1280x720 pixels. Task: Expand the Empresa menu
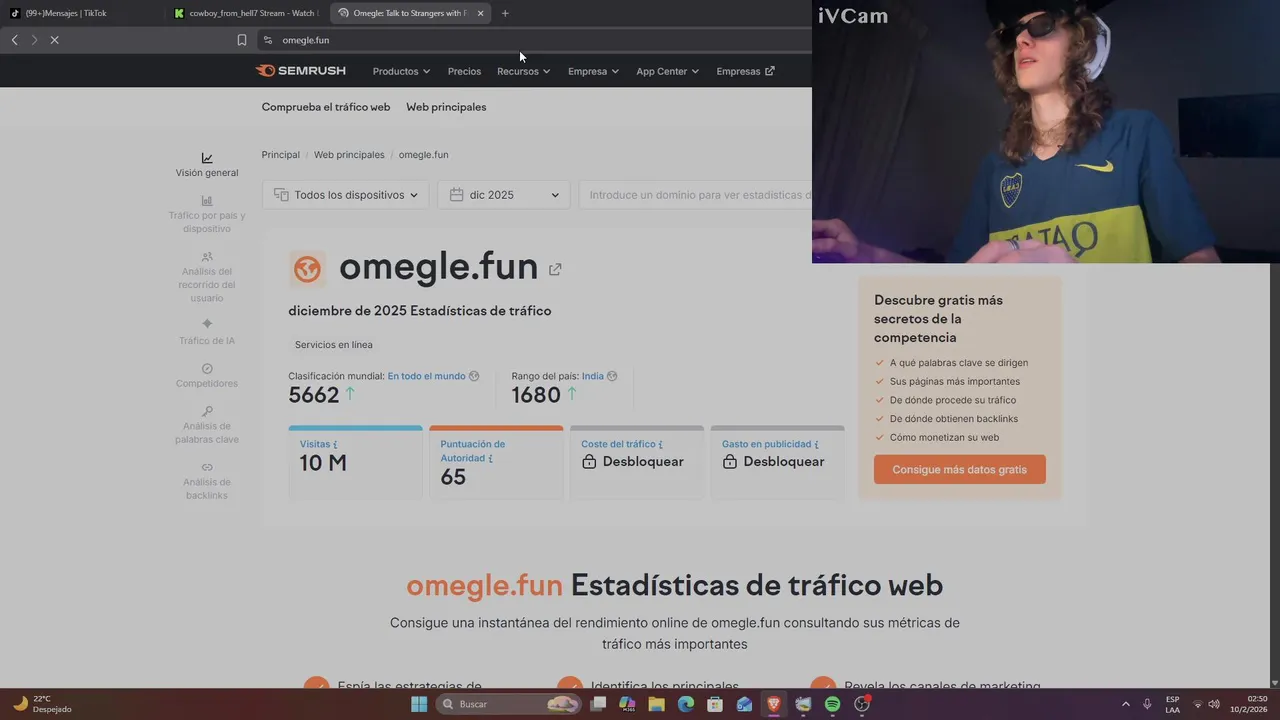(593, 71)
